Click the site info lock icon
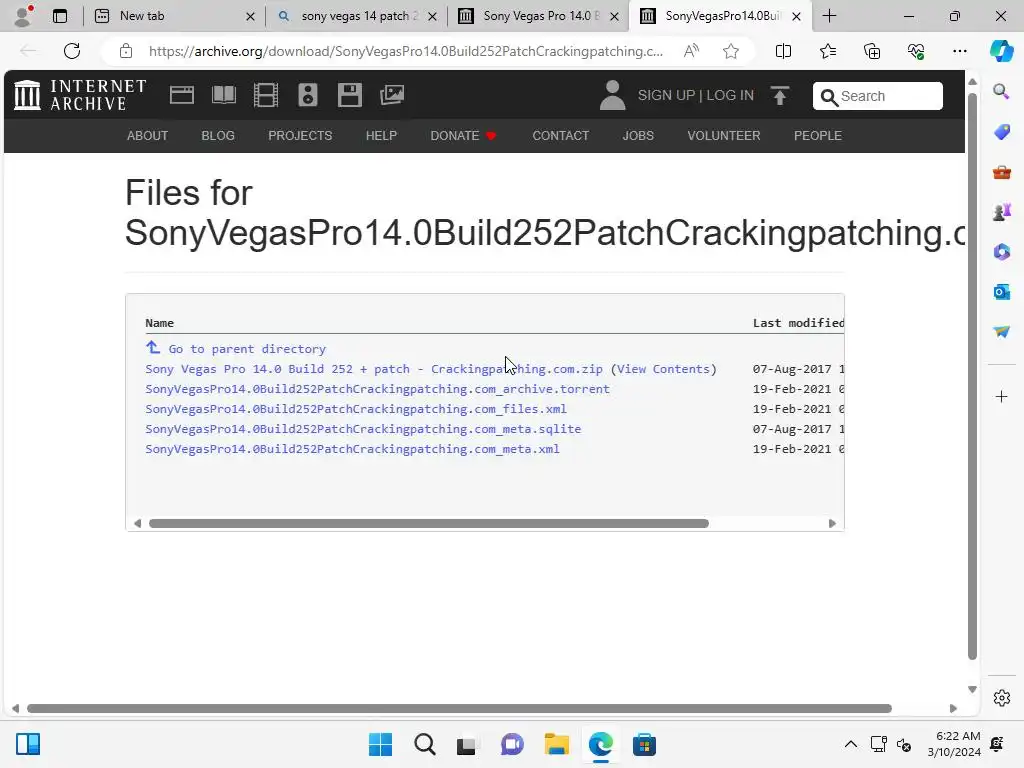 (x=126, y=51)
